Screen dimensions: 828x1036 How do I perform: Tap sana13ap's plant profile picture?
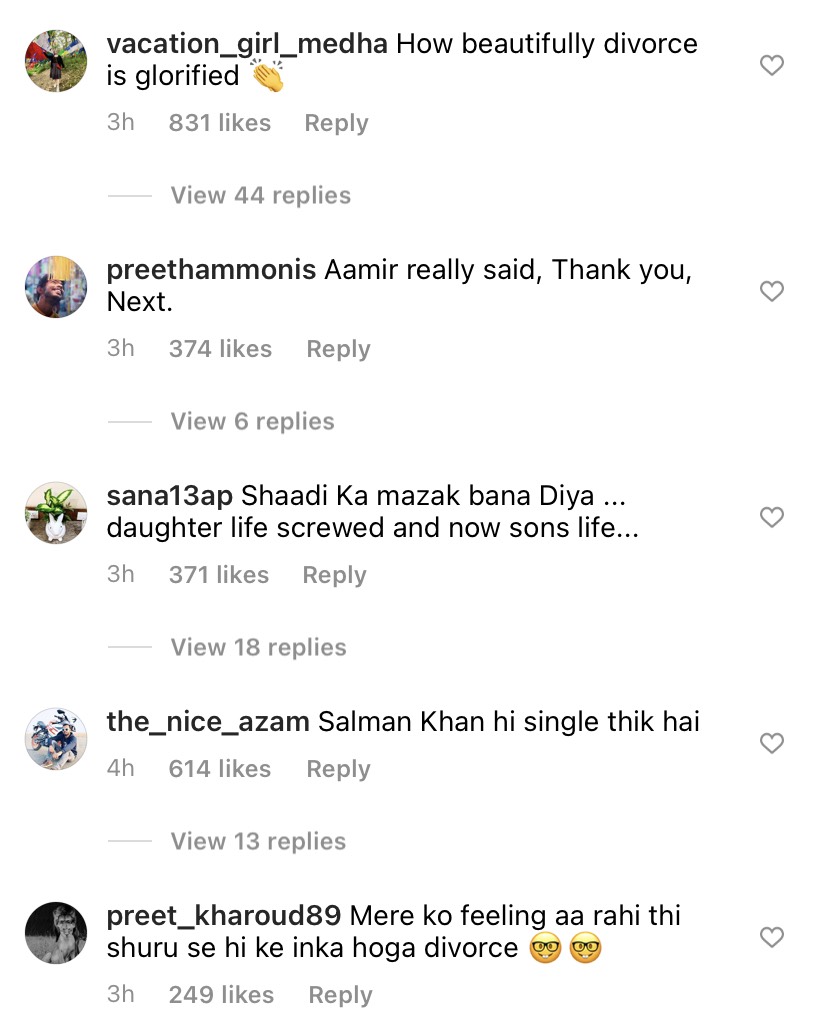55,513
